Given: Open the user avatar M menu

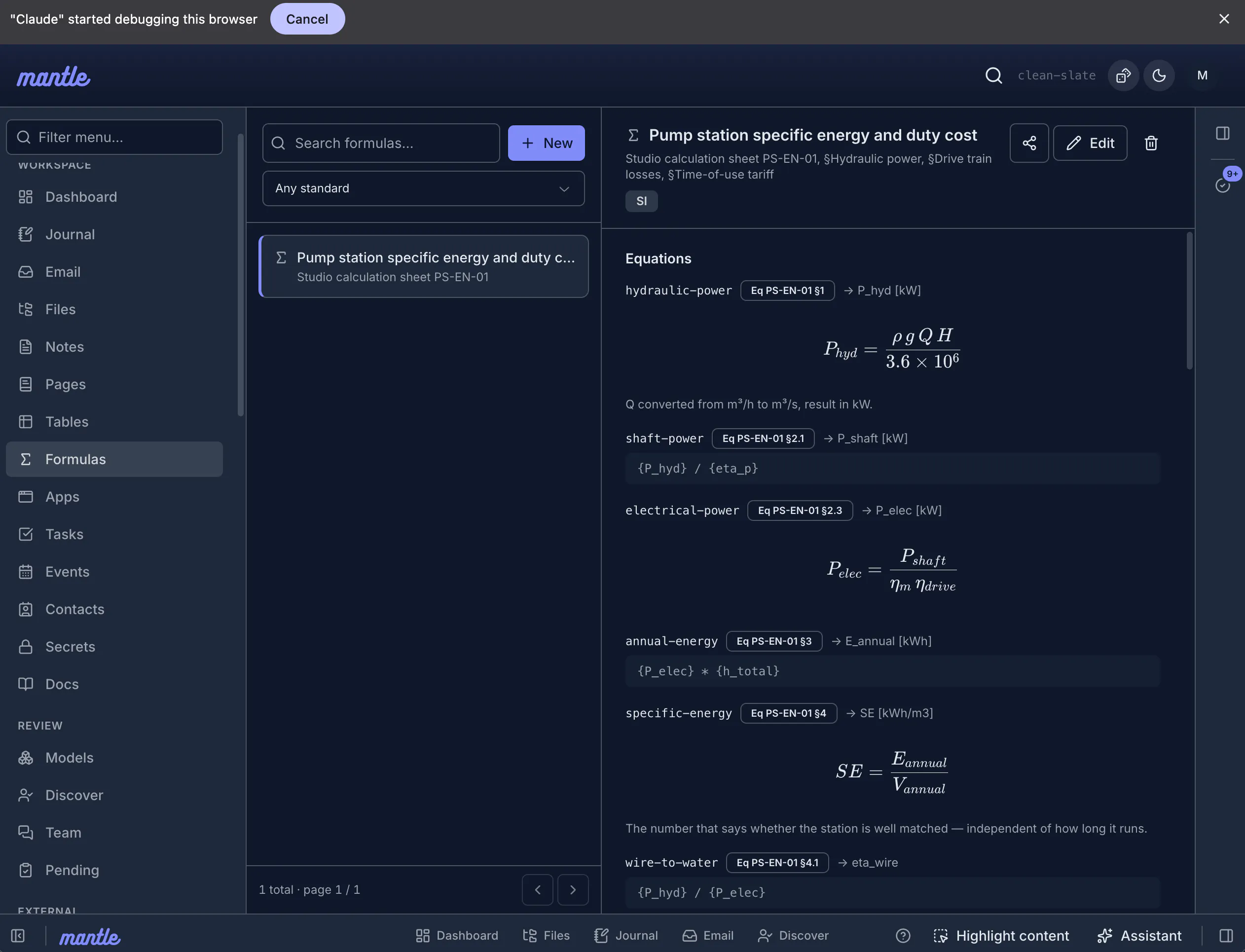Looking at the screenshot, I should 1202,75.
